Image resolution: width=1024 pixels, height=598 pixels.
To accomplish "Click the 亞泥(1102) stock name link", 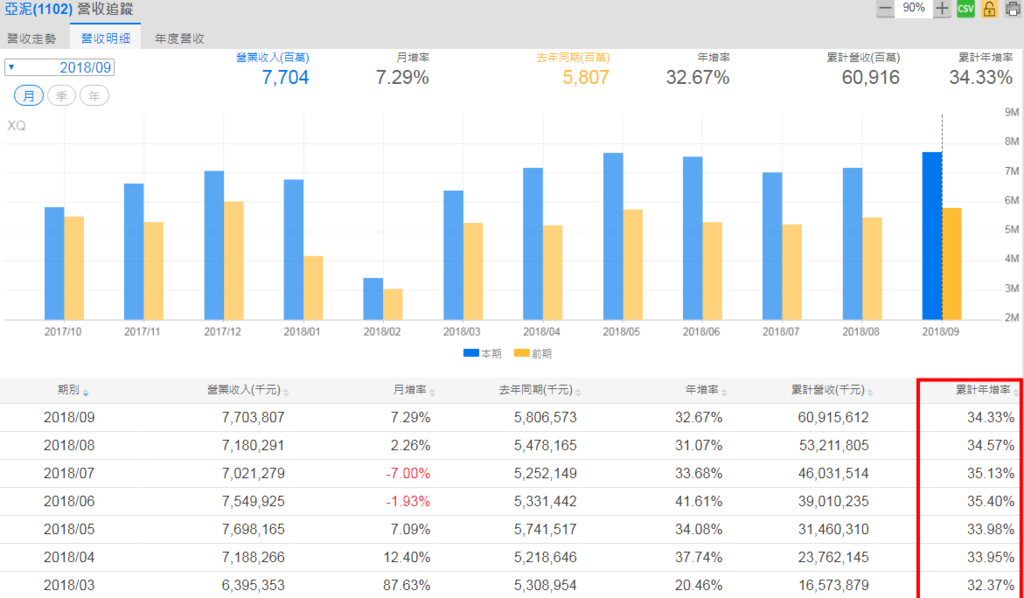I will 39,10.
